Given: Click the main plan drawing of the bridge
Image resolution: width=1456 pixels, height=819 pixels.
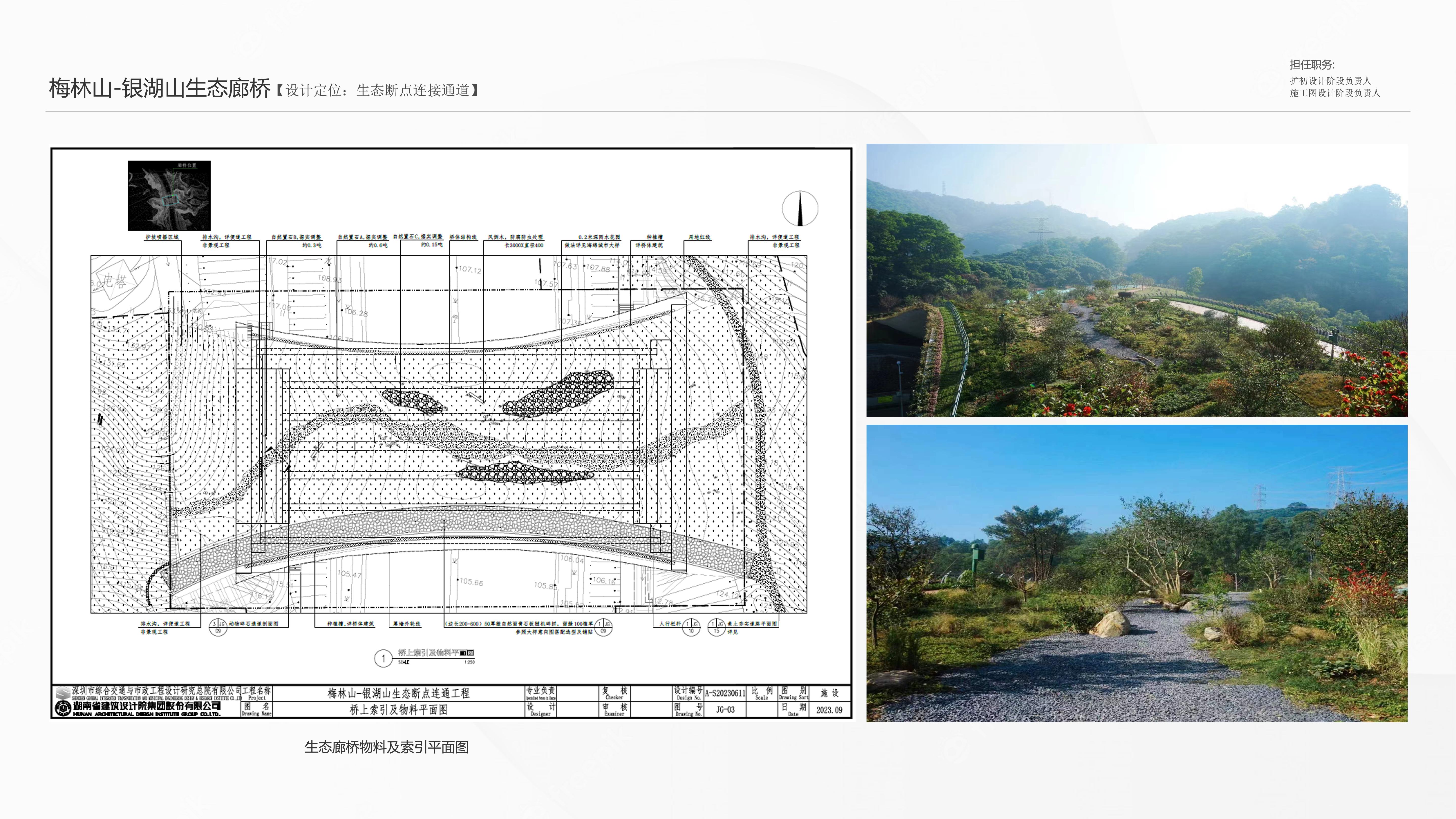Looking at the screenshot, I should [x=449, y=434].
